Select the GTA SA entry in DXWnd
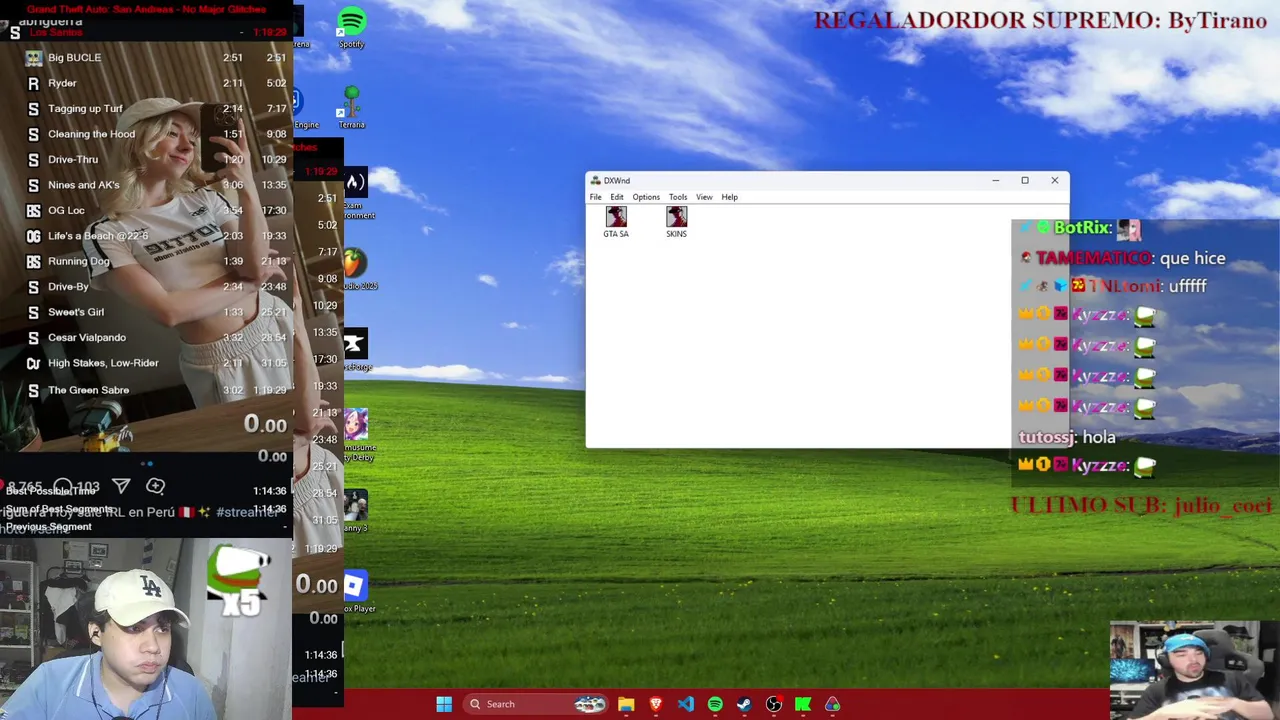 coord(616,222)
